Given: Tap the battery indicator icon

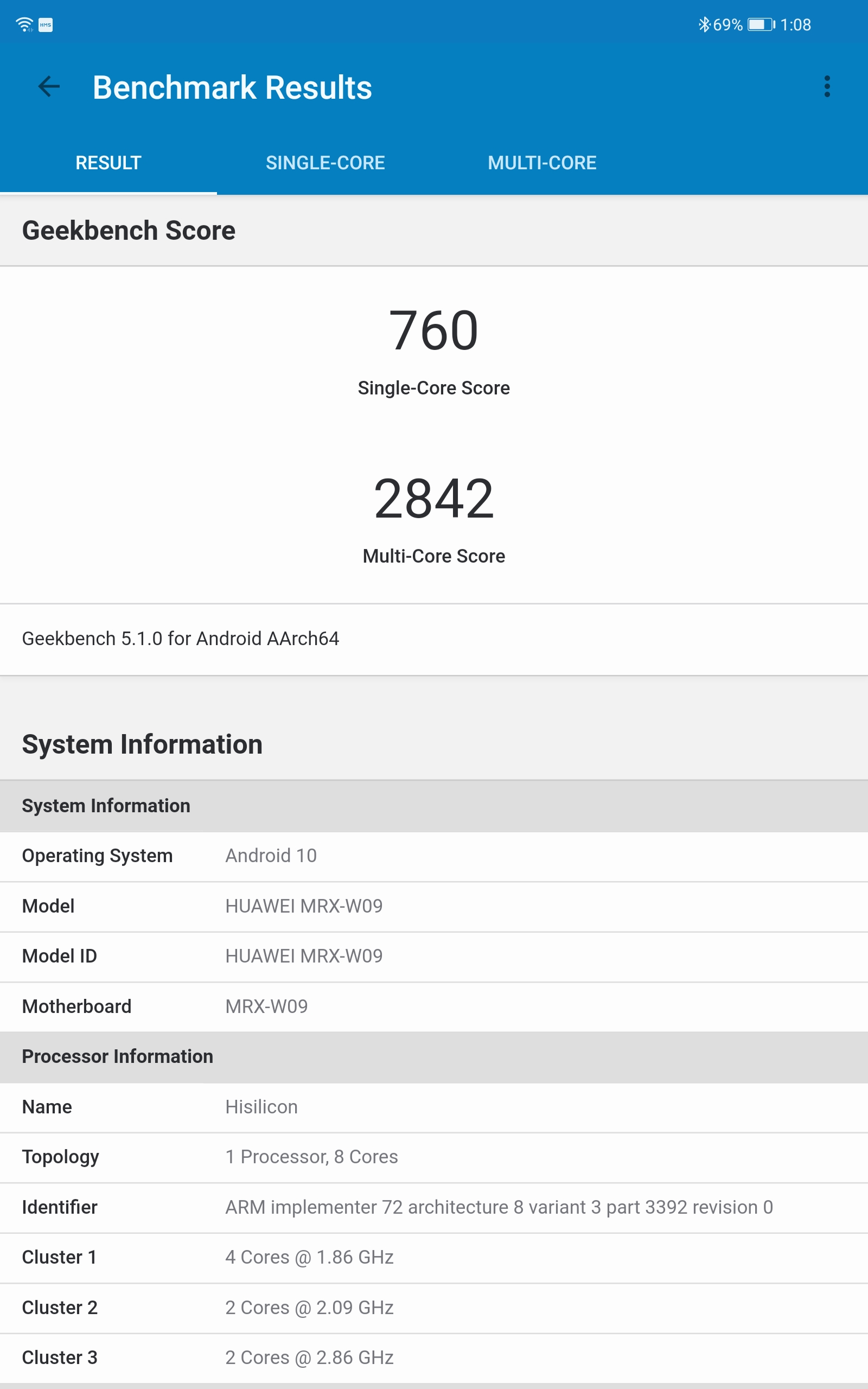Looking at the screenshot, I should click(x=761, y=24).
